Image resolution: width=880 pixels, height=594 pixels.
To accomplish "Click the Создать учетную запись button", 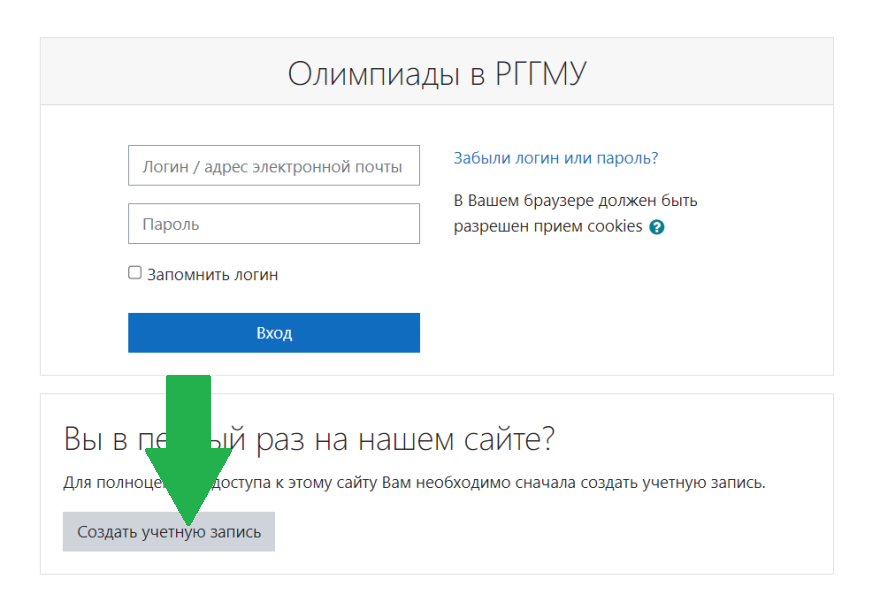I will 169,532.
